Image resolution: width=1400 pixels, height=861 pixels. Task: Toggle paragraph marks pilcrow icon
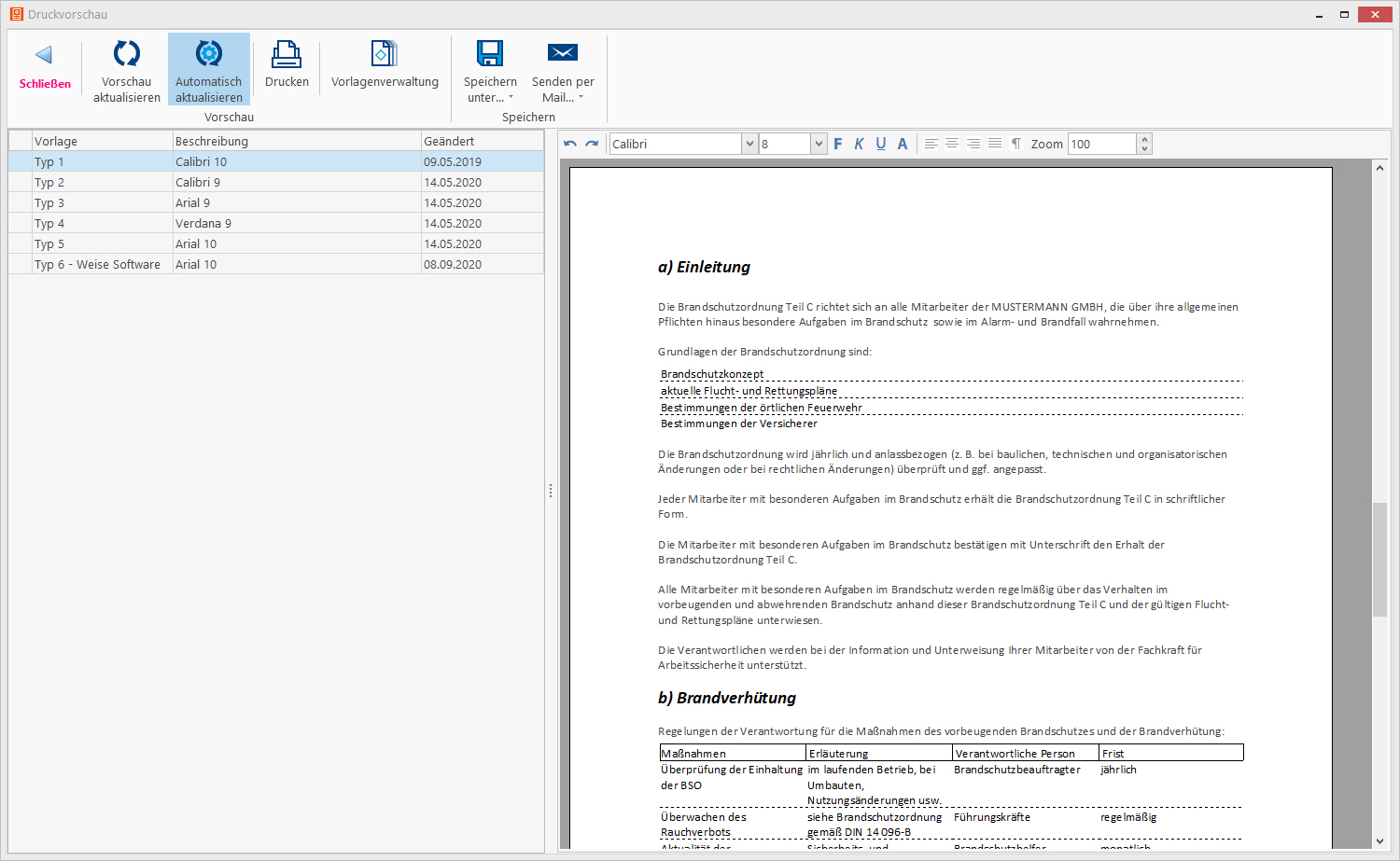pos(1016,144)
